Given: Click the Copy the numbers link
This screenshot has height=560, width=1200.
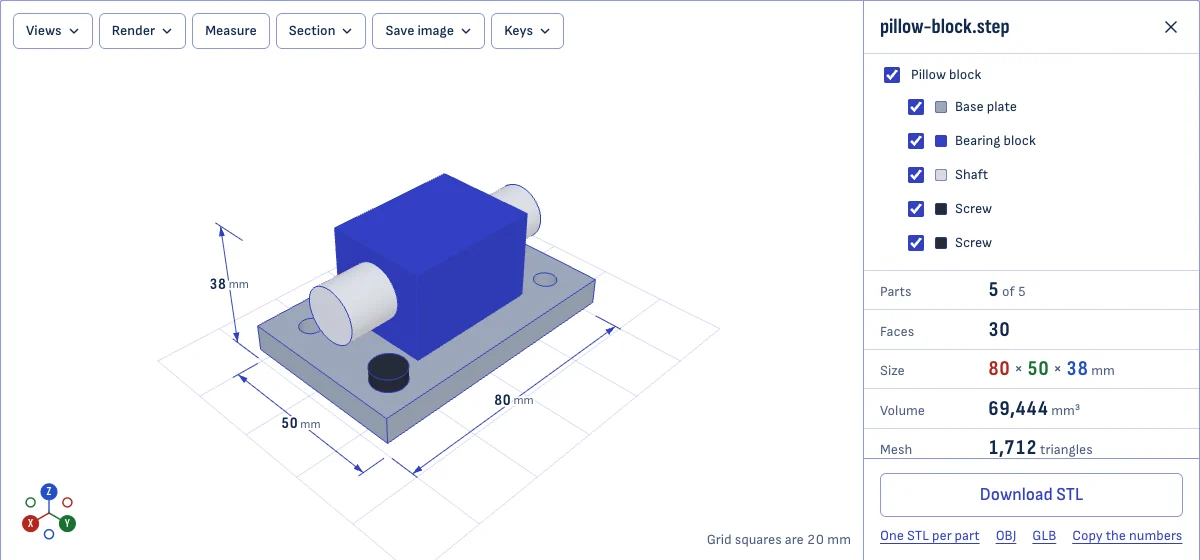Looking at the screenshot, I should pyautogui.click(x=1127, y=536).
